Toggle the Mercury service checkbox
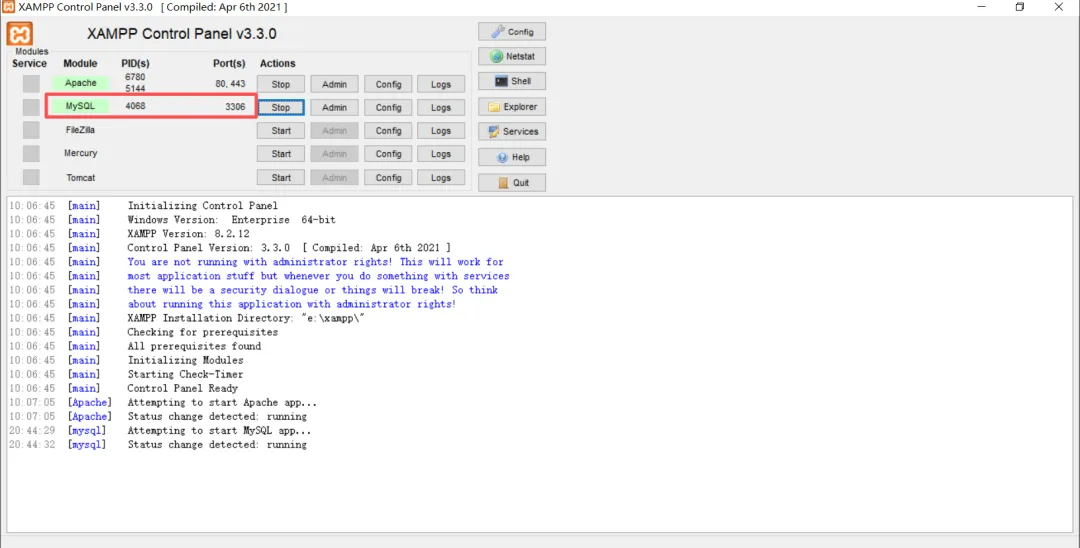The height and width of the screenshot is (548, 1080). [x=31, y=154]
